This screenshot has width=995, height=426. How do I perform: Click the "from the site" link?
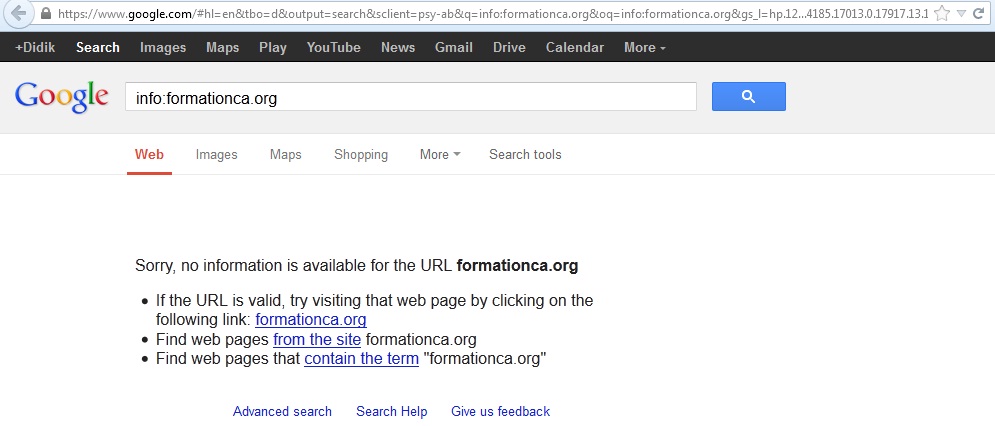coord(317,340)
